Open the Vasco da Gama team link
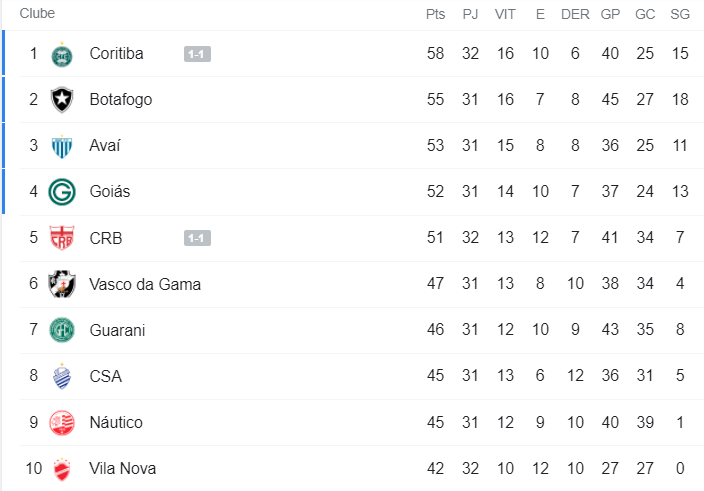Screen dimensions: 704x491 click(x=145, y=284)
